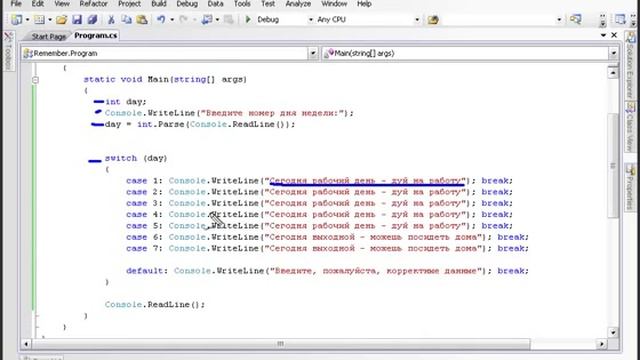Open the Project menu
Screen dimensions: 640x360
point(129,4)
